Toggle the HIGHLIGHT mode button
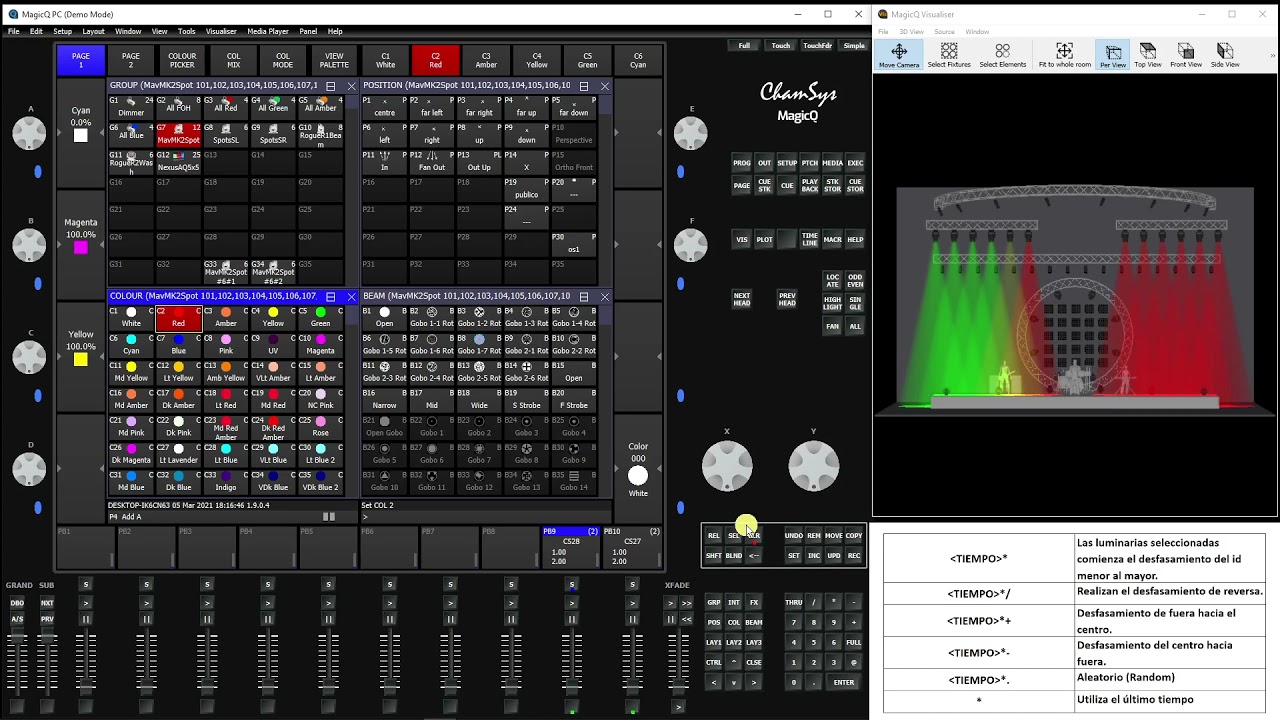Screen dimensions: 1280x720 click(832, 303)
